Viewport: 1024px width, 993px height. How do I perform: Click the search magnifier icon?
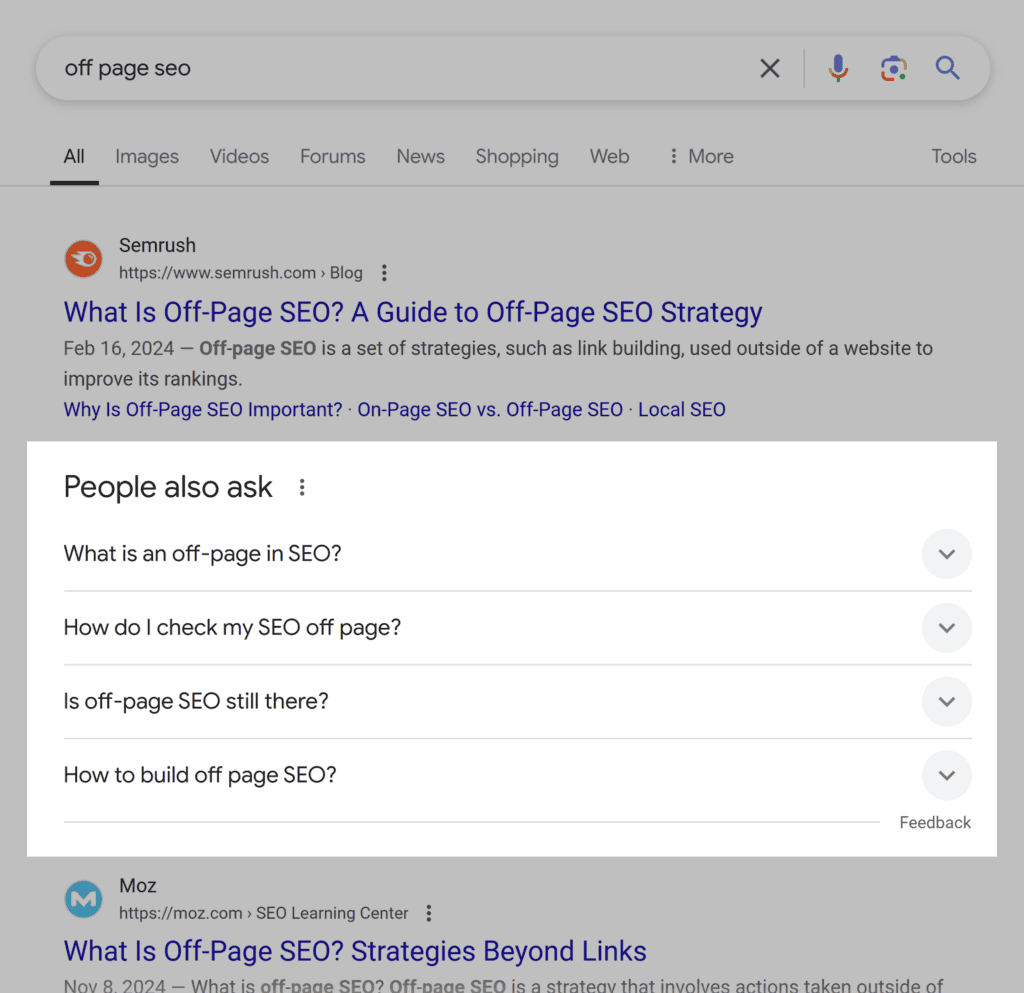pyautogui.click(x=947, y=68)
